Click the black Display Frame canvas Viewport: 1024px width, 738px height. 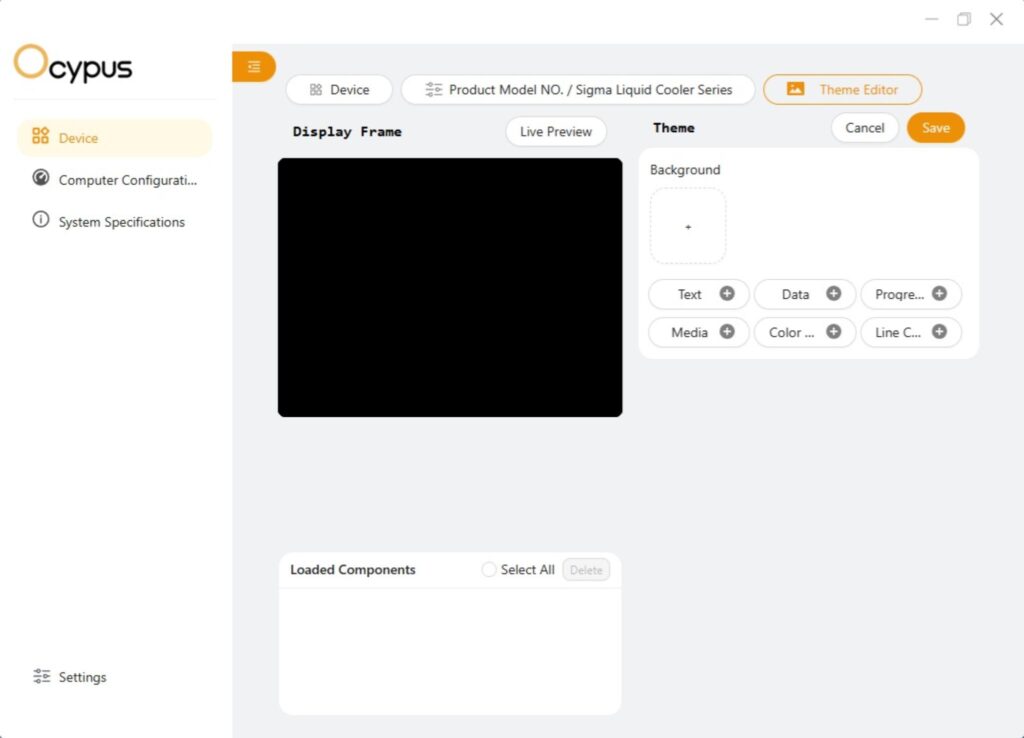point(450,287)
